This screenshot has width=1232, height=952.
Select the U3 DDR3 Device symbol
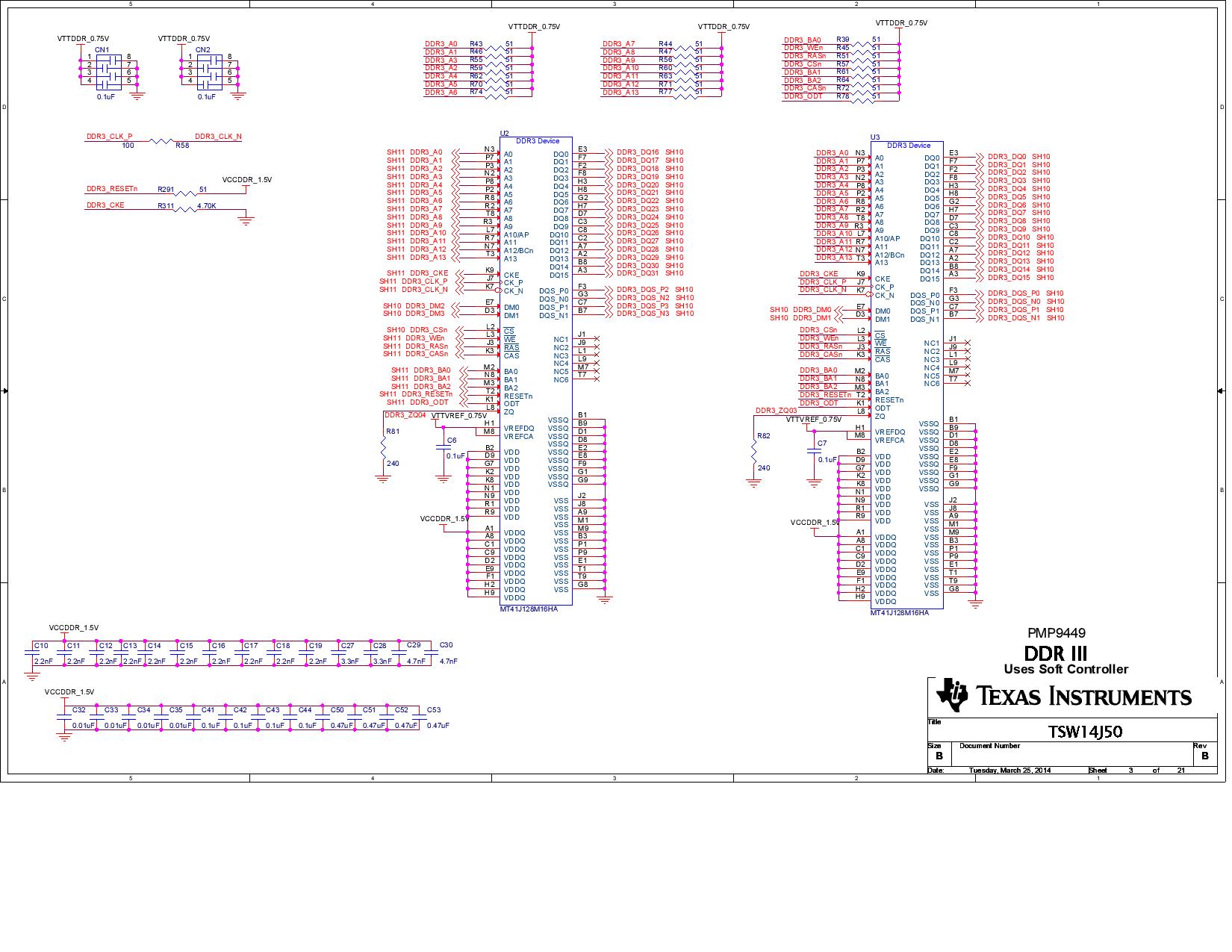907,373
